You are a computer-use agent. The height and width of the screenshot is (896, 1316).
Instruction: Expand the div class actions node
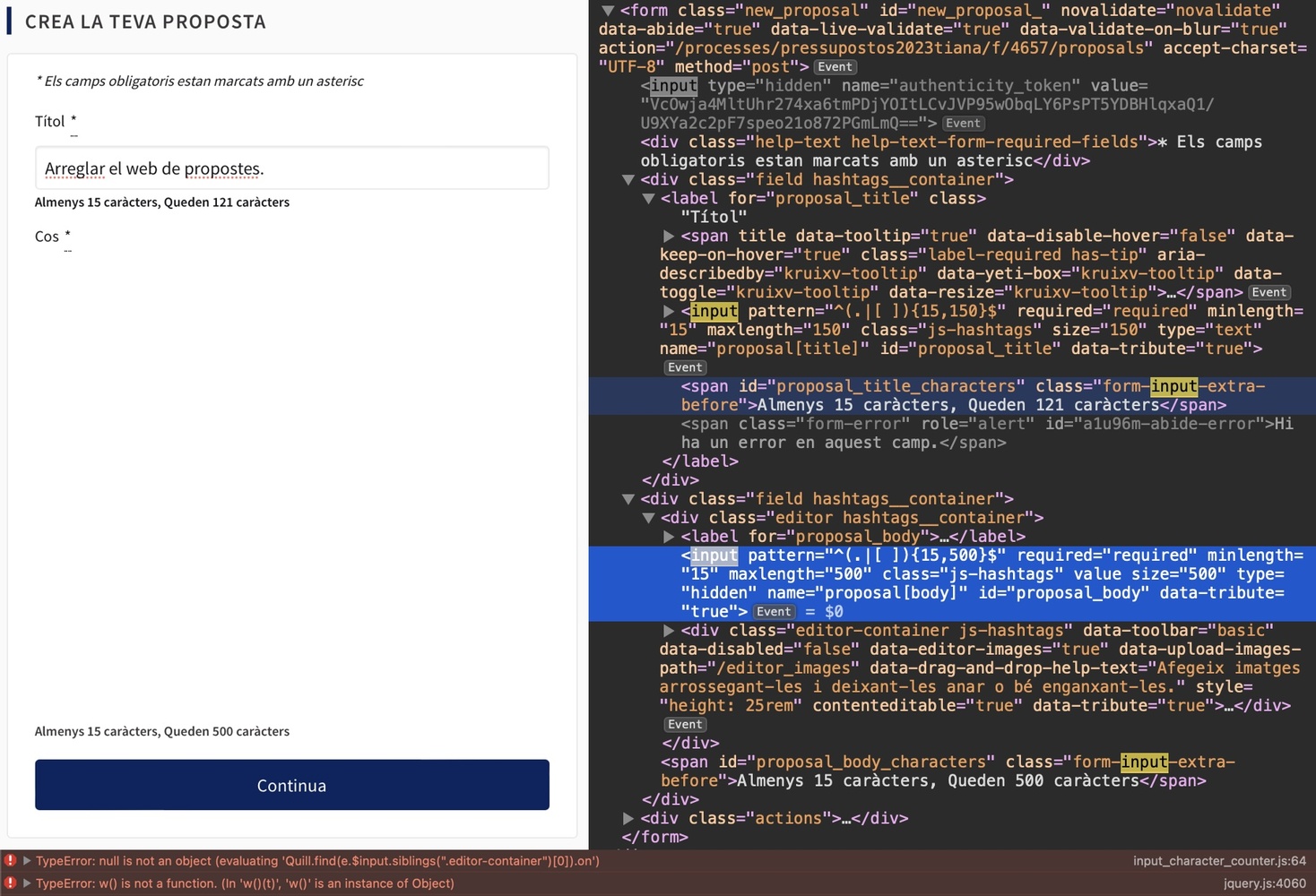point(628,819)
